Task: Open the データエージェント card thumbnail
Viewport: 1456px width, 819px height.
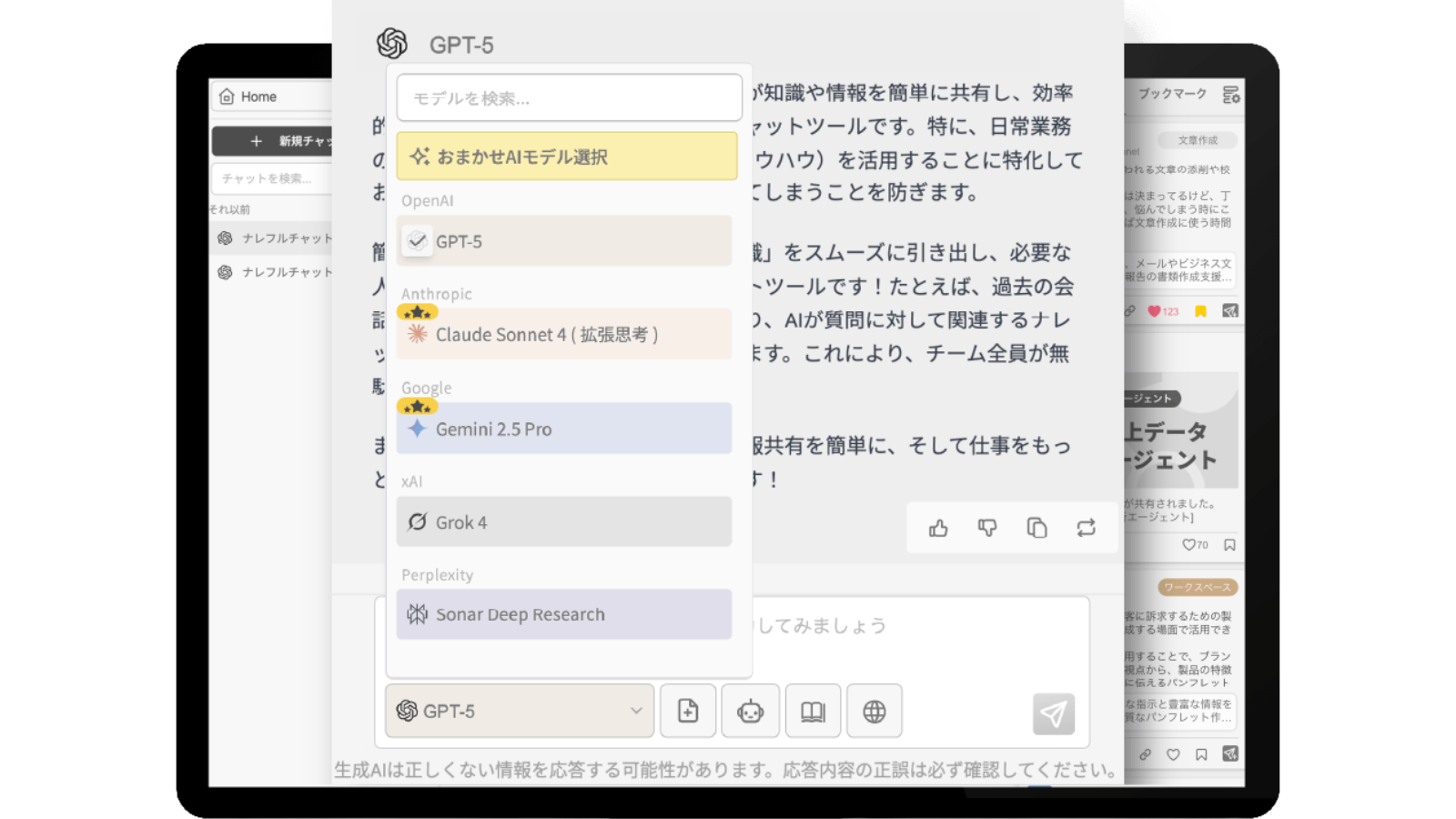Action: pyautogui.click(x=1181, y=430)
